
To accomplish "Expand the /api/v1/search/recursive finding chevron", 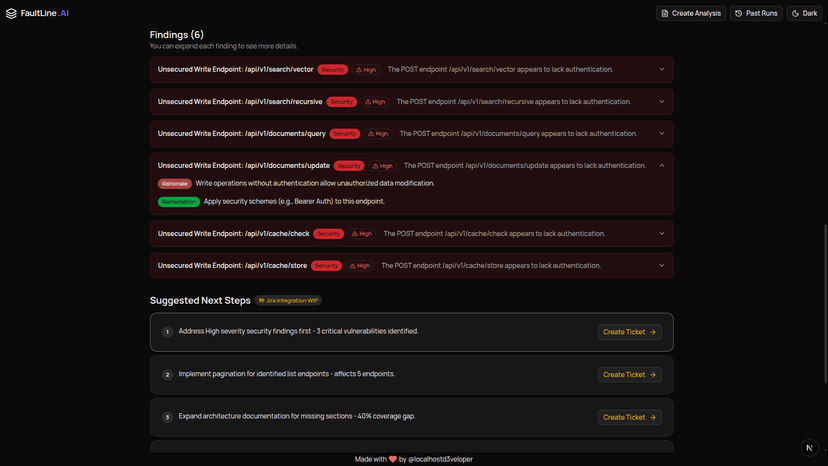I will point(661,102).
